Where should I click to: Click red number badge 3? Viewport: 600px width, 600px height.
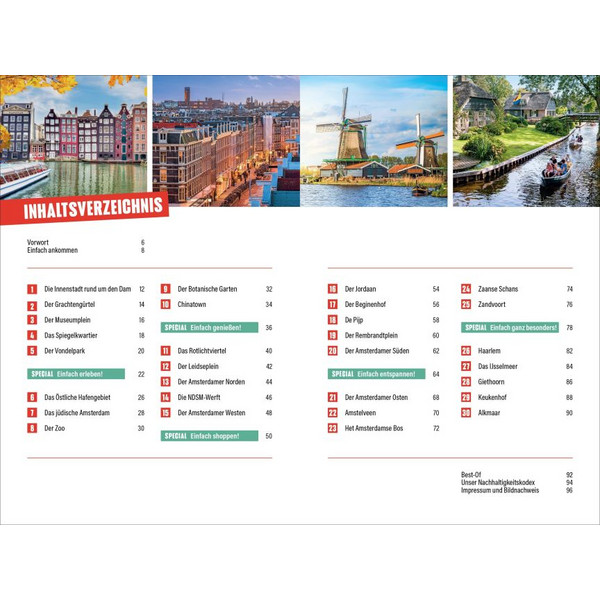[x=32, y=320]
